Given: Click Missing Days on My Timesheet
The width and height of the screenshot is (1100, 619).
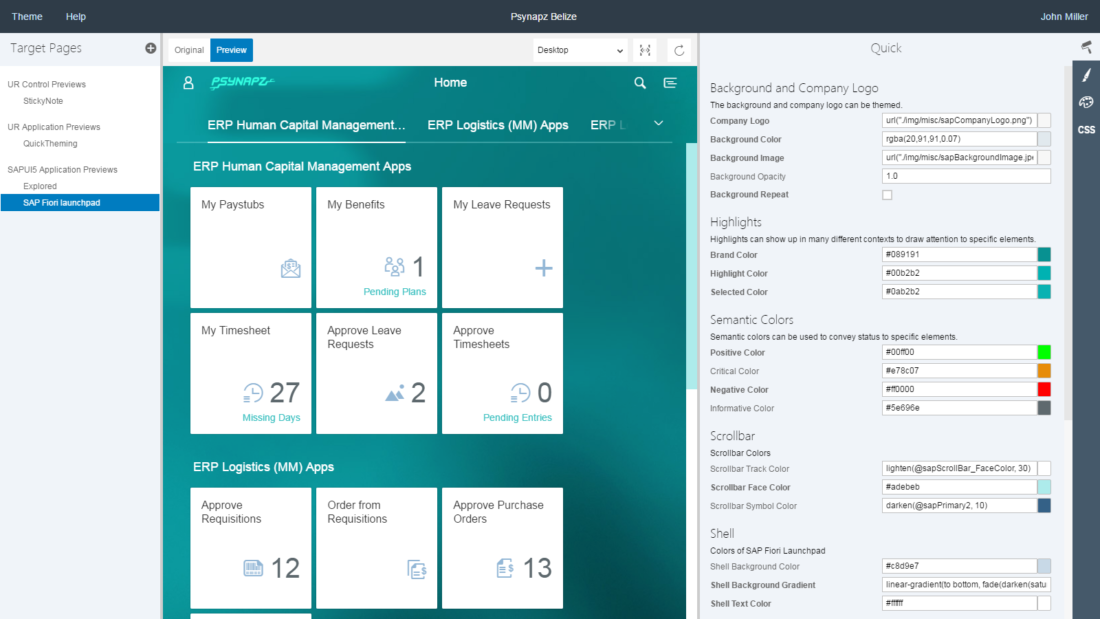Looking at the screenshot, I should 271,418.
